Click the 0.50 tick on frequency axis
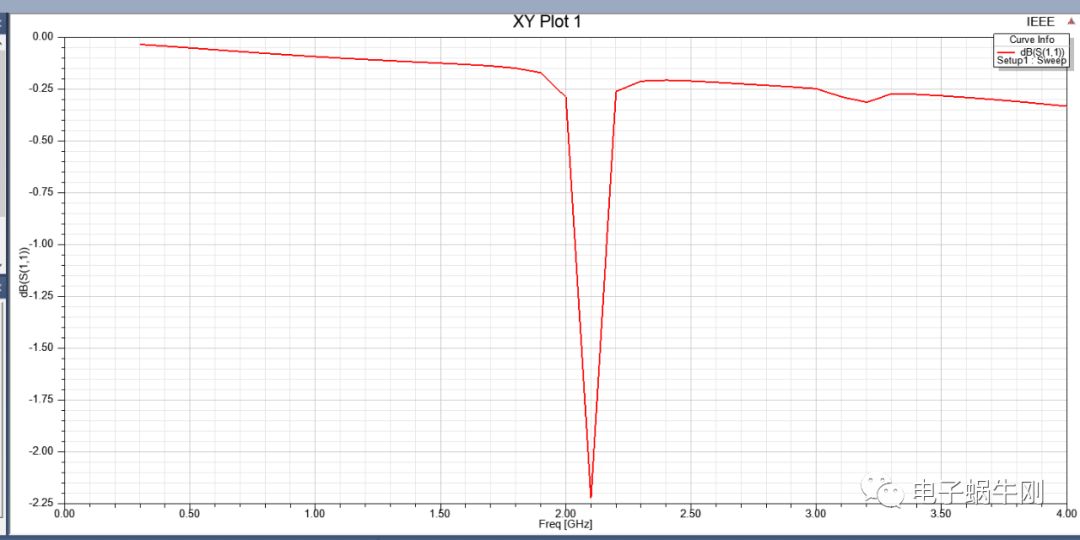The width and height of the screenshot is (1080, 540). 189,513
